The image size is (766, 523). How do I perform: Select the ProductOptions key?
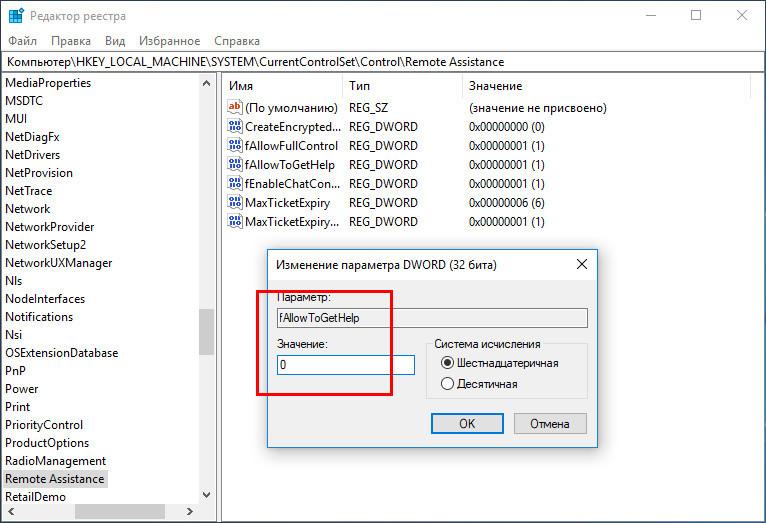[x=47, y=443]
